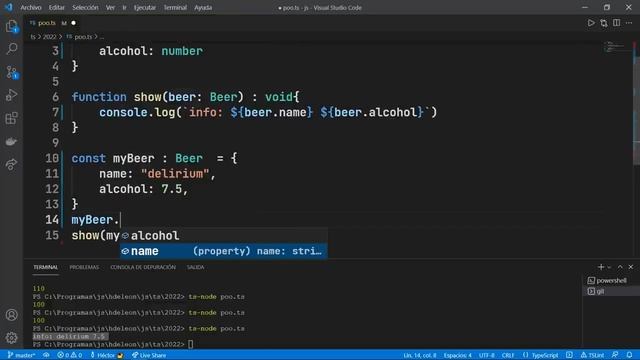Open editor More Actions ellipsis

pyautogui.click(x=629, y=23)
